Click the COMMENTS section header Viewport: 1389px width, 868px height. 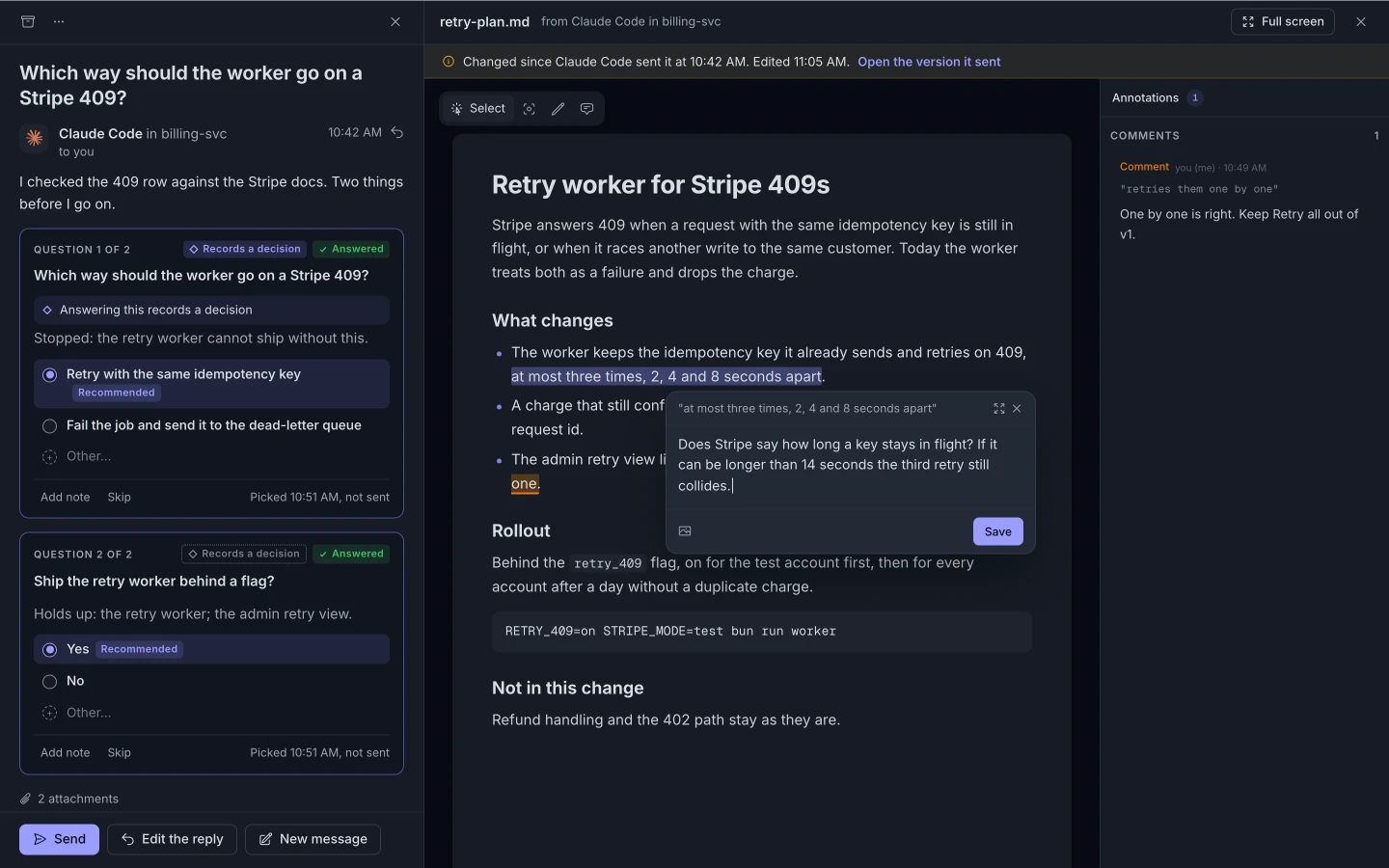(1145, 136)
